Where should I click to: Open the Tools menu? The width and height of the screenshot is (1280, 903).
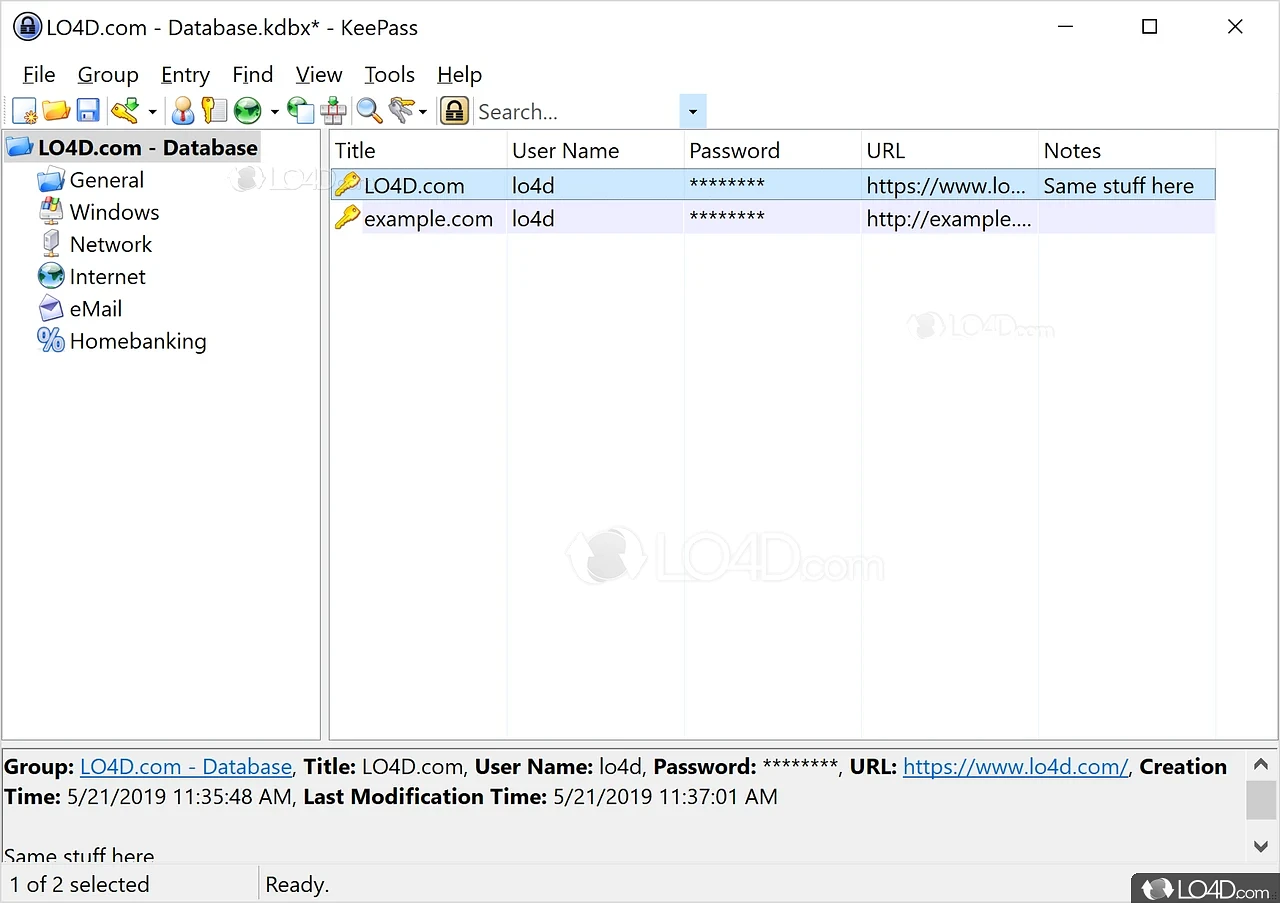point(389,74)
